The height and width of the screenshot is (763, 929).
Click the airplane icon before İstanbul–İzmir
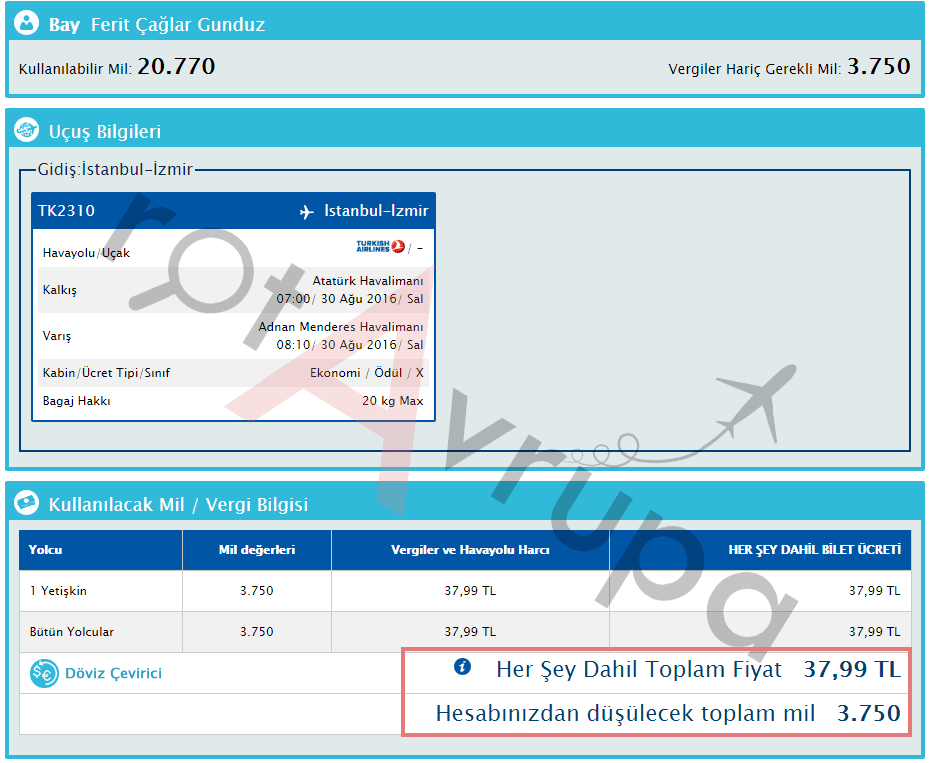307,212
